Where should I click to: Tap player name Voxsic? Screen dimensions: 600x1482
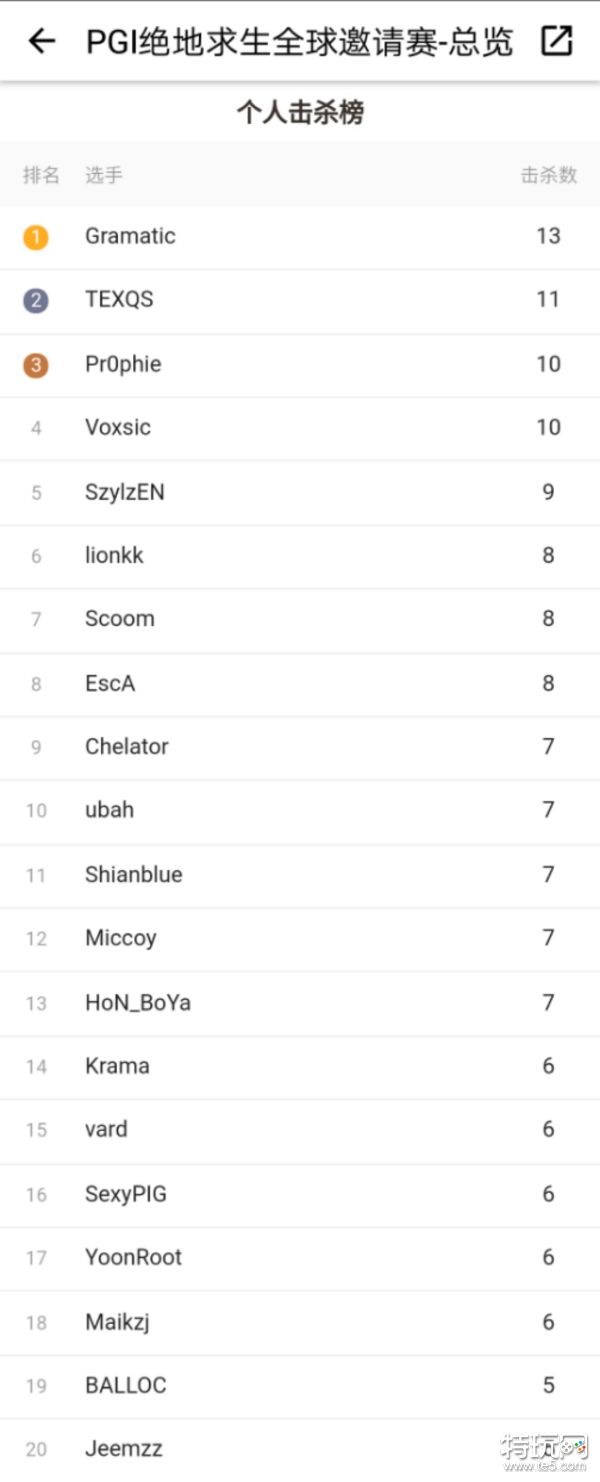click(x=118, y=428)
